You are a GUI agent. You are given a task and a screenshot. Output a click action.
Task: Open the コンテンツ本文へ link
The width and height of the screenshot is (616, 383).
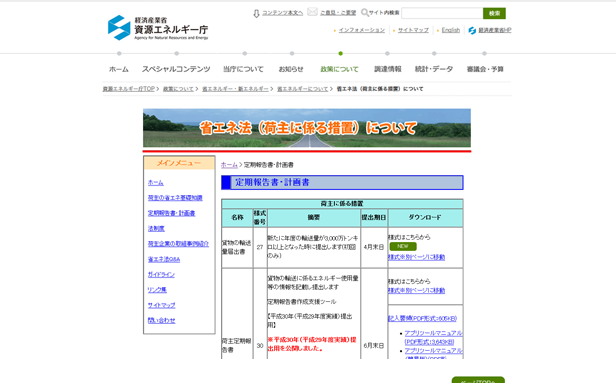(282, 13)
